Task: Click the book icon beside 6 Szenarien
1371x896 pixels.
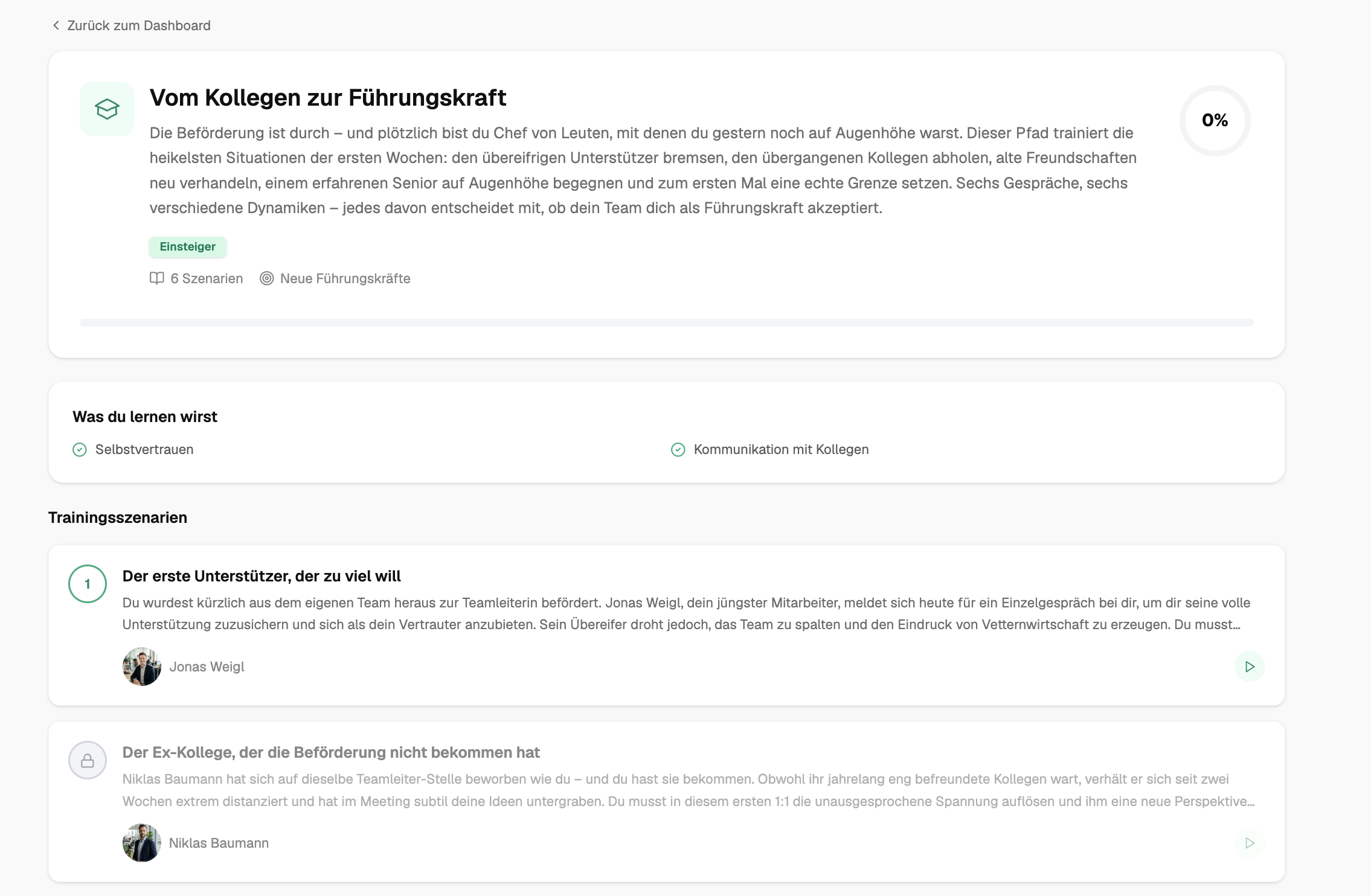Action: point(156,278)
